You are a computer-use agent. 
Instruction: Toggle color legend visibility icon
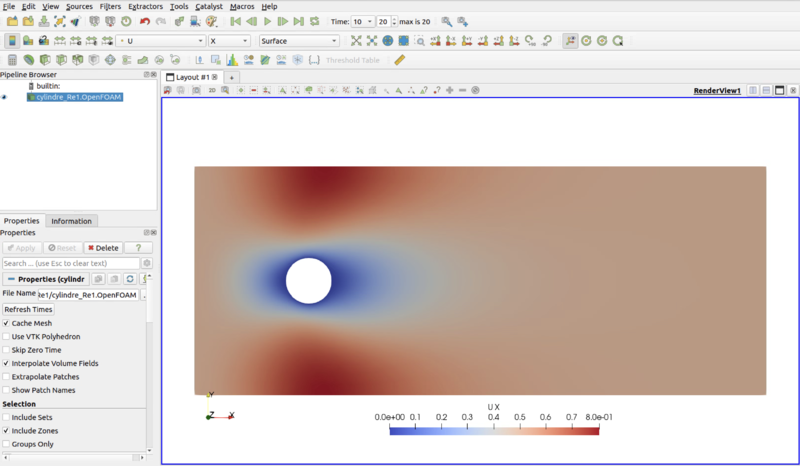point(12,41)
